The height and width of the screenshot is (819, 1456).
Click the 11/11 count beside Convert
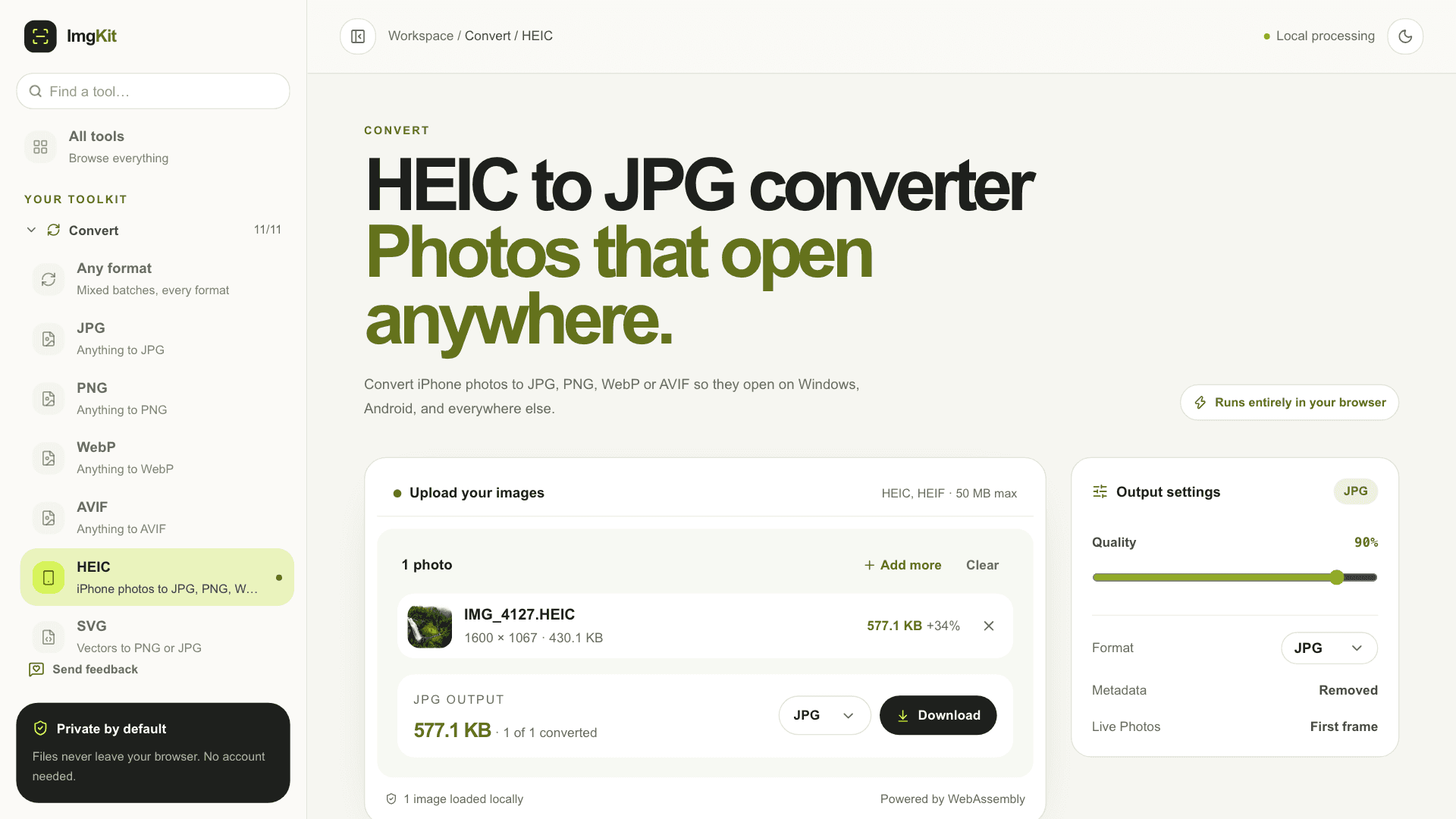(x=268, y=230)
